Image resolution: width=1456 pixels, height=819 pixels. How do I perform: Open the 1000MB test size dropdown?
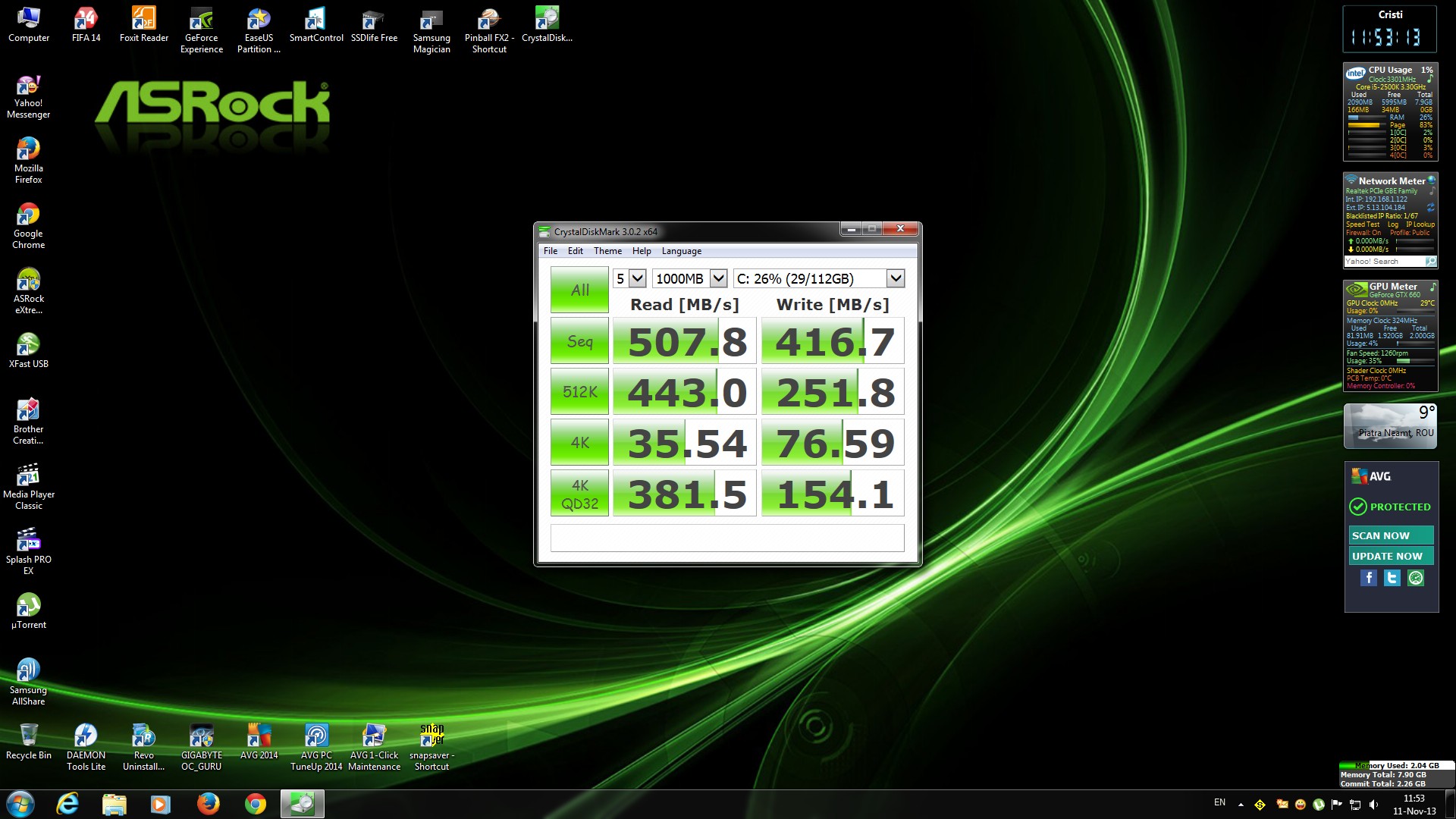[x=718, y=278]
